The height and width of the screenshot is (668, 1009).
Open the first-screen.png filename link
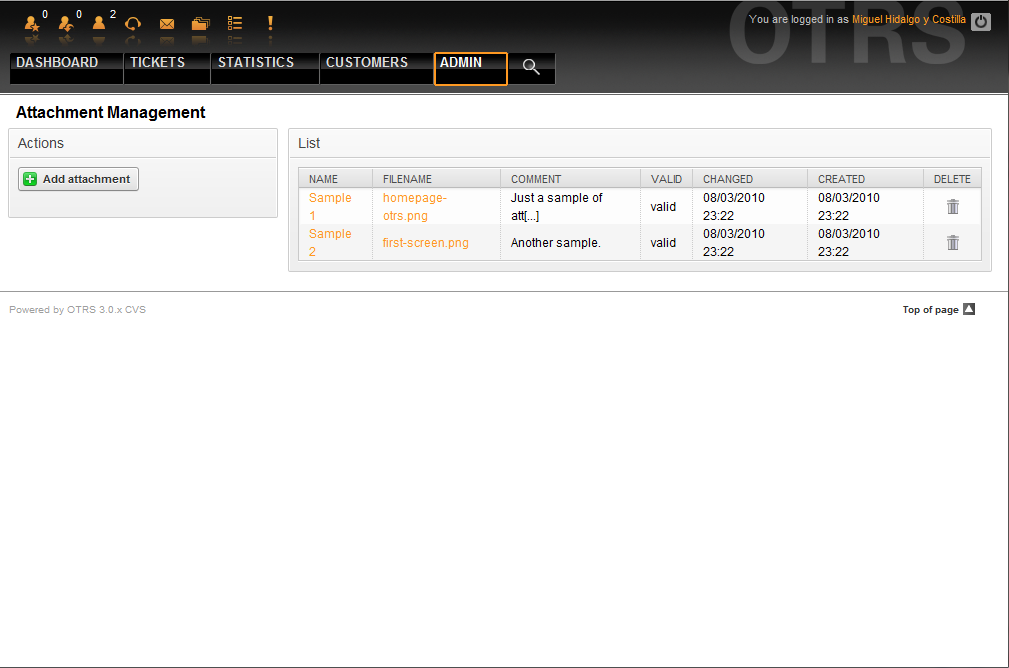[x=425, y=243]
